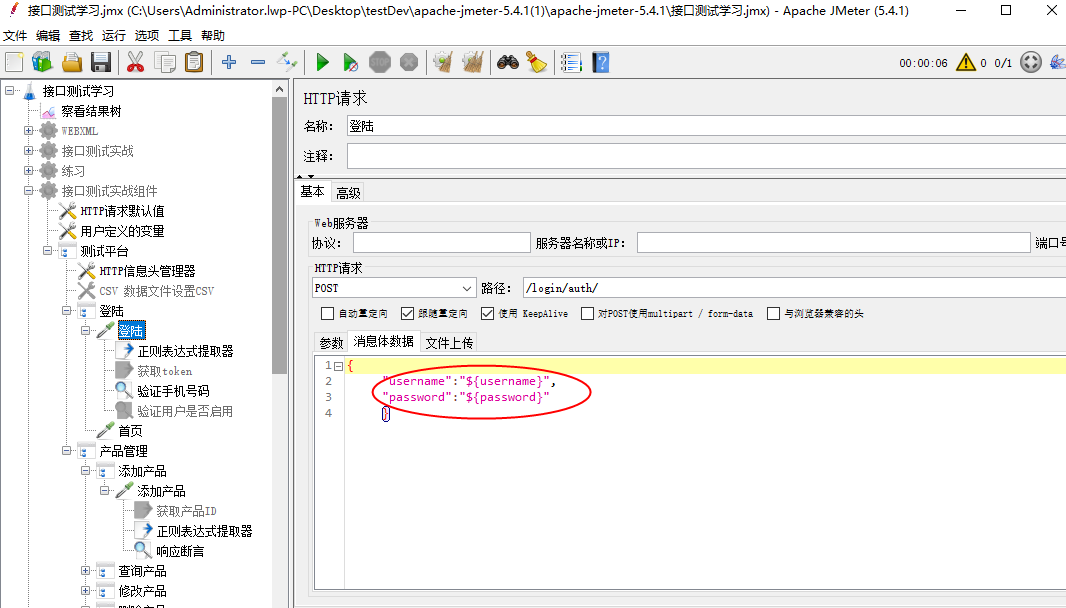
Task: Toggle 自动重定向 checkbox
Action: coord(328,314)
